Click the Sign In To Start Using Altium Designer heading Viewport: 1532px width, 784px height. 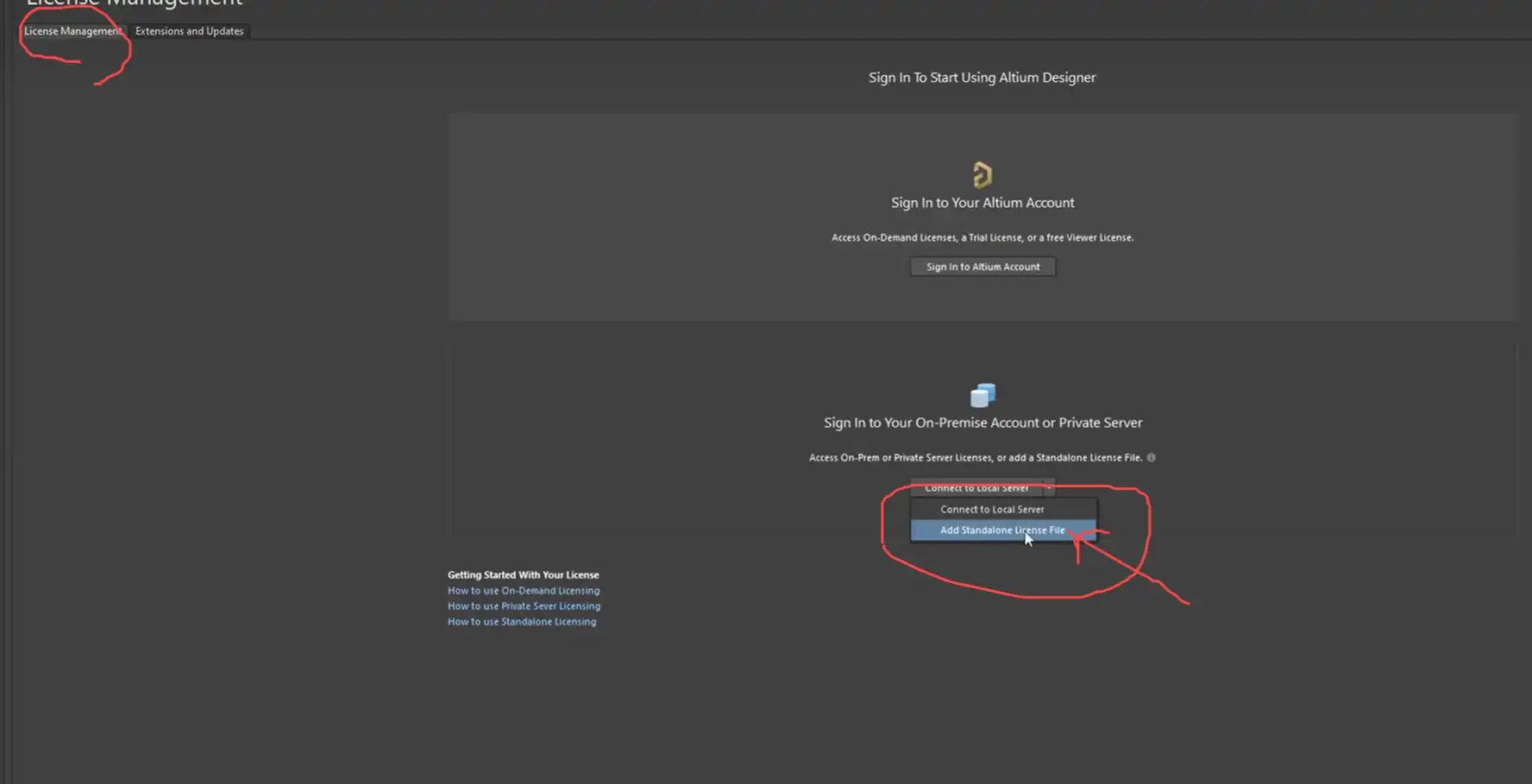982,78
